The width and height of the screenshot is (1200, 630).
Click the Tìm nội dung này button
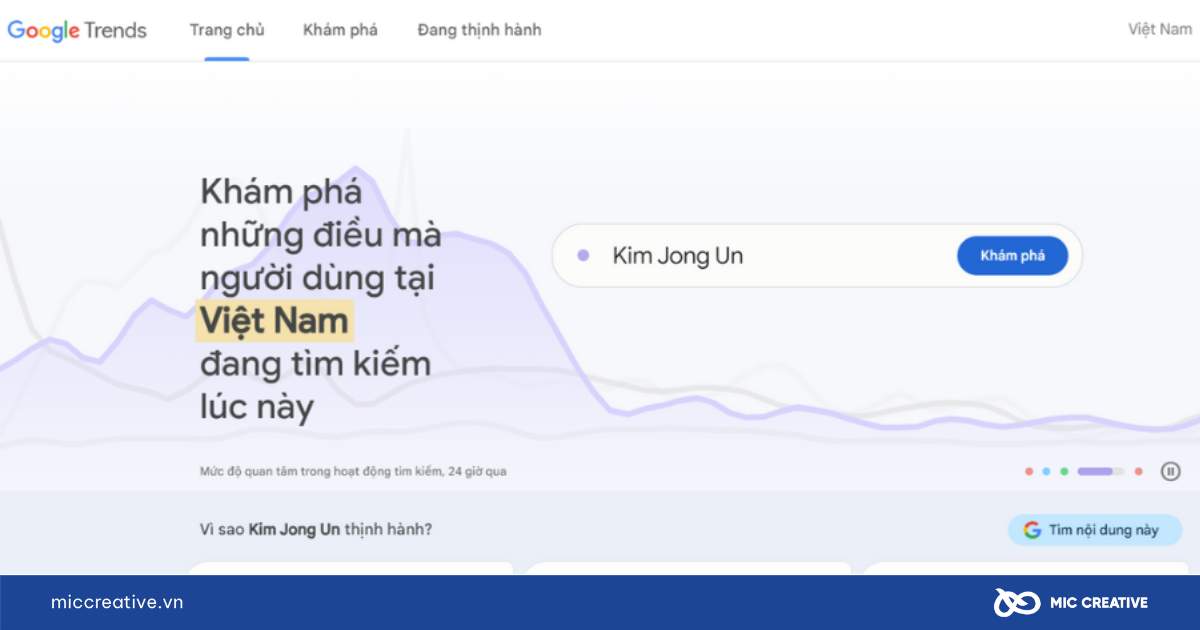coord(1094,530)
